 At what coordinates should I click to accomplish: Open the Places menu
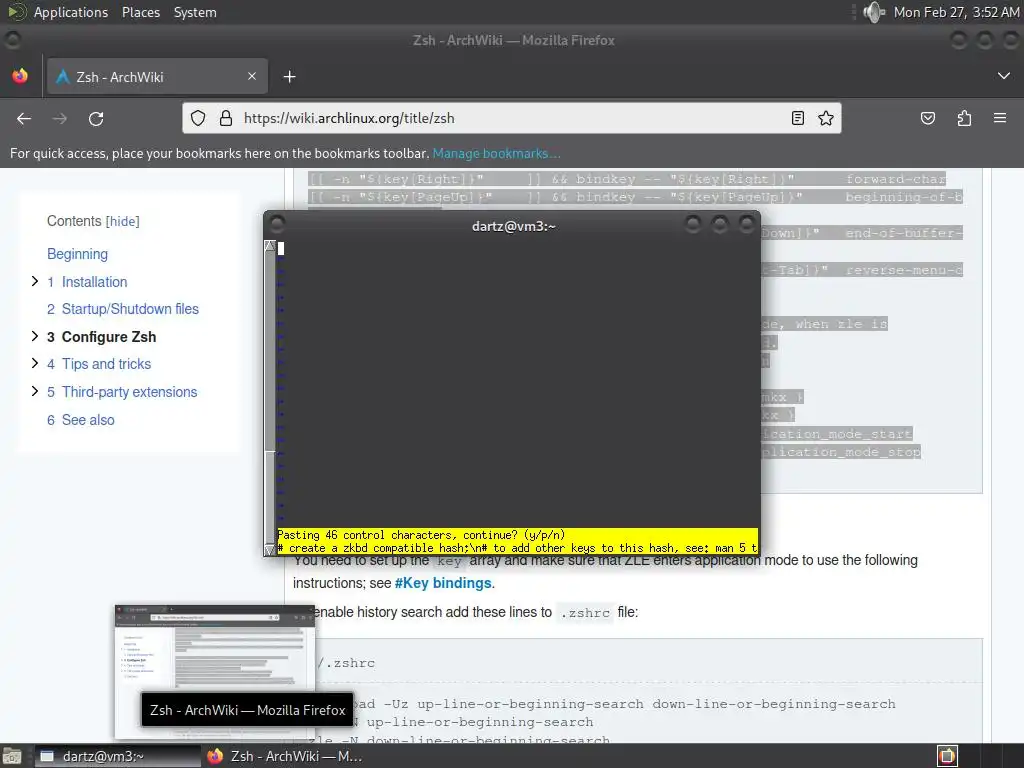point(140,12)
